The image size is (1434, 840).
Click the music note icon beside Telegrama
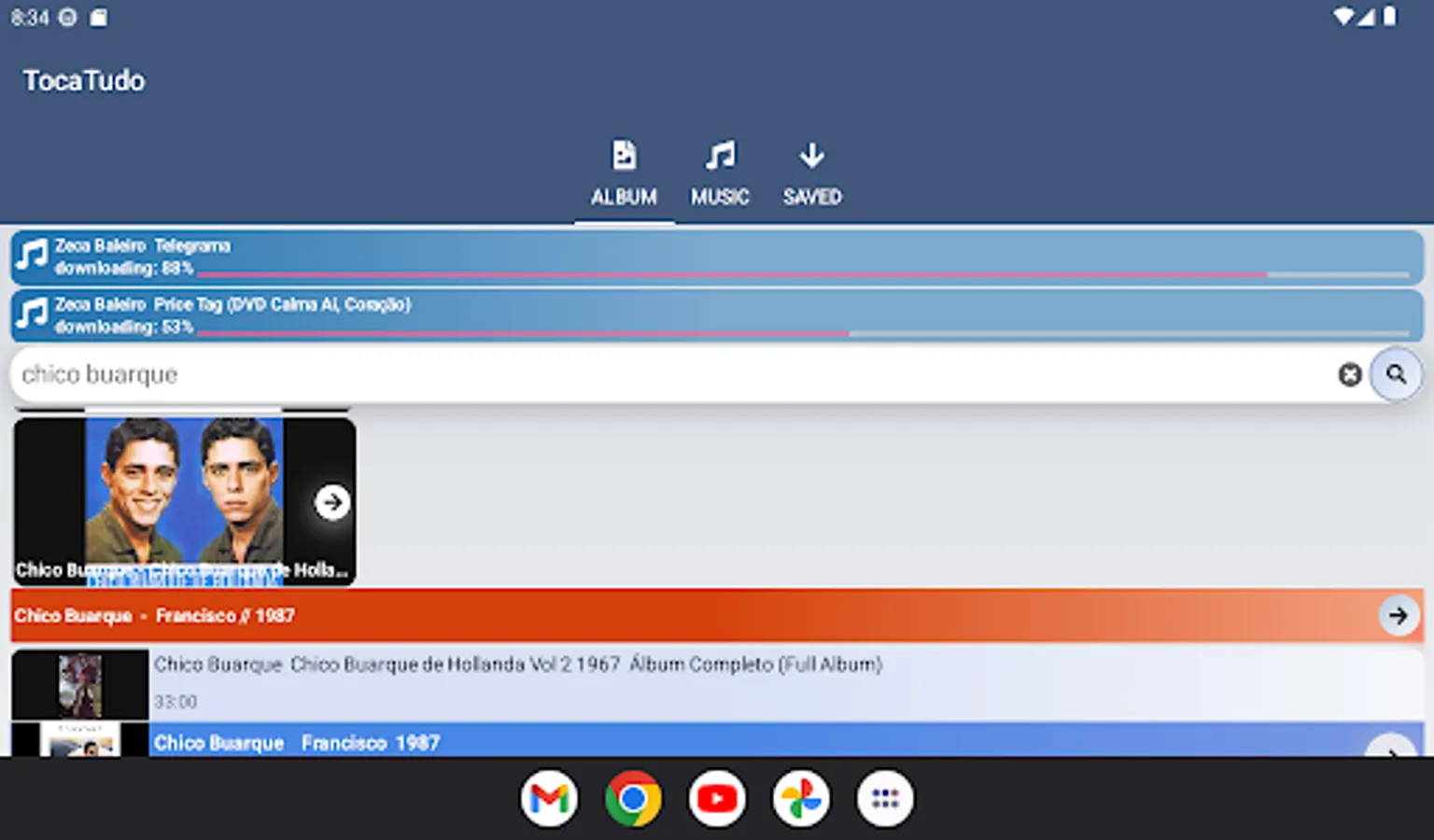[x=32, y=254]
